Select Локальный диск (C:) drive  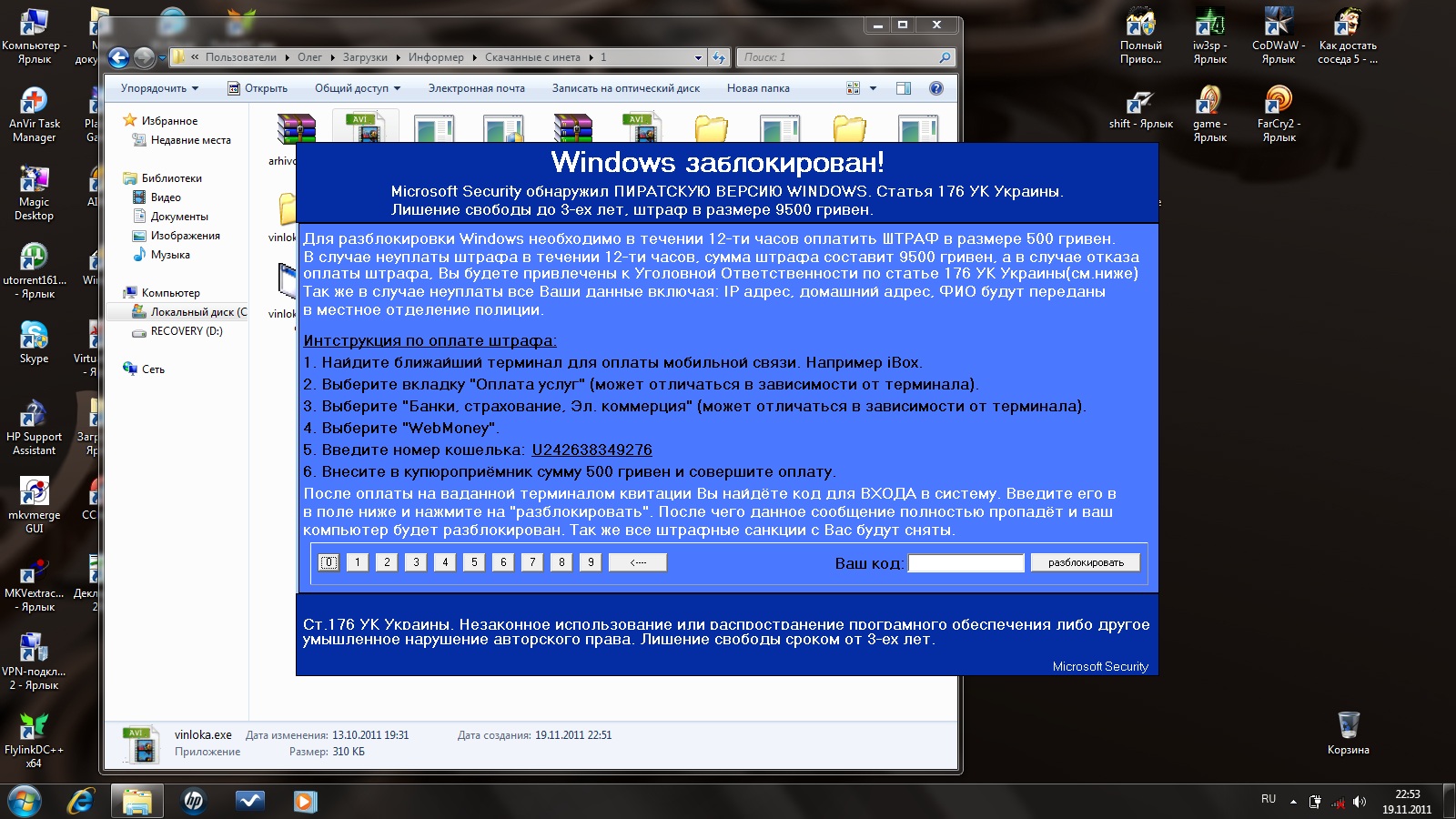[x=189, y=312]
